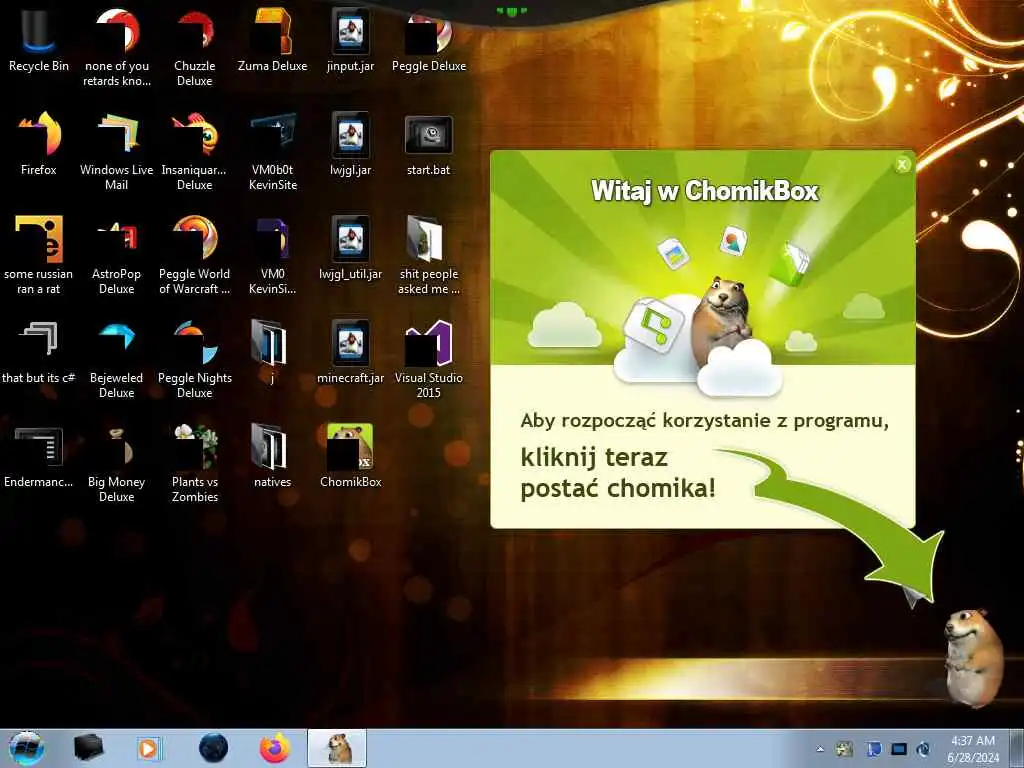This screenshot has width=1024, height=768.
Task: Click the 'kliknij teraz postać chomika!' text
Action: coord(618,472)
